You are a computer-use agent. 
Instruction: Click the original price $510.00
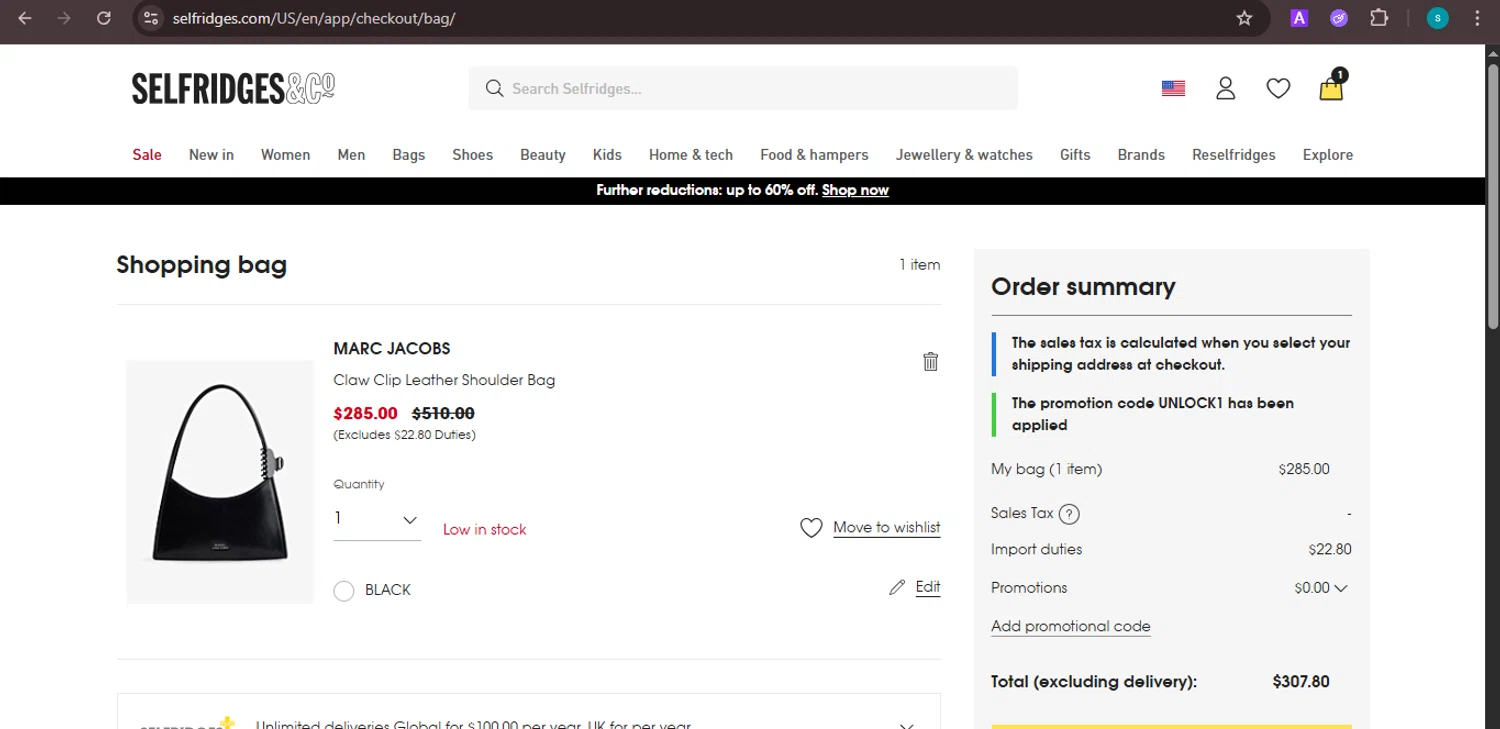[443, 413]
